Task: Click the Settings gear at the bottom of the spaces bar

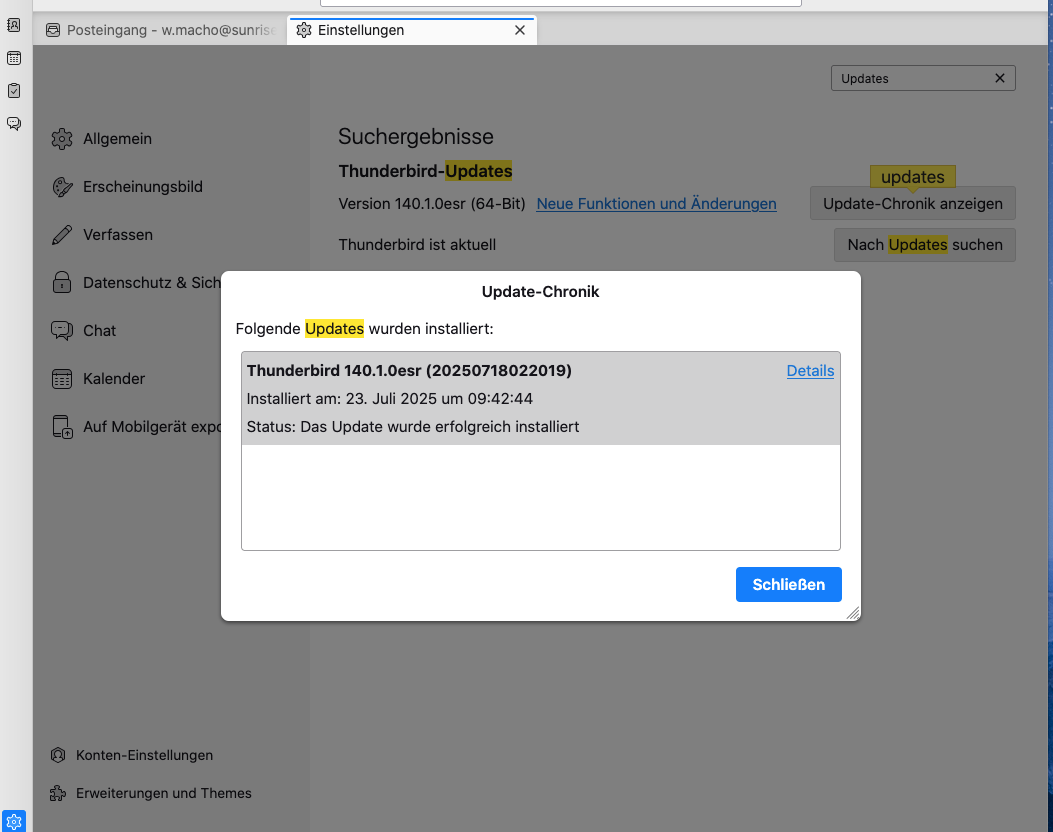Action: pyautogui.click(x=14, y=821)
